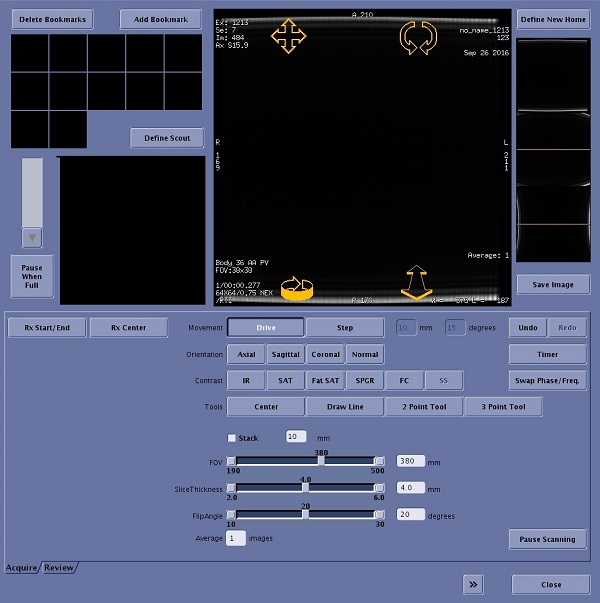
Task: Click the Save Image button
Action: pyautogui.click(x=552, y=284)
